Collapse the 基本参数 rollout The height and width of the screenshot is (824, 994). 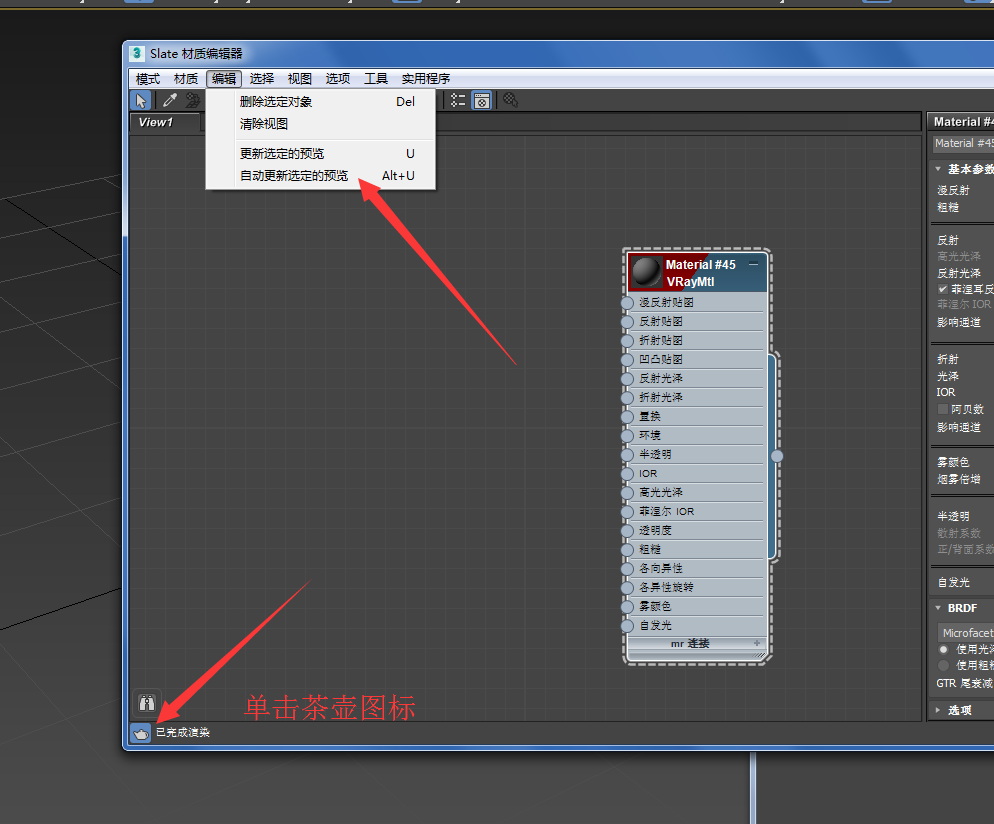click(x=938, y=169)
